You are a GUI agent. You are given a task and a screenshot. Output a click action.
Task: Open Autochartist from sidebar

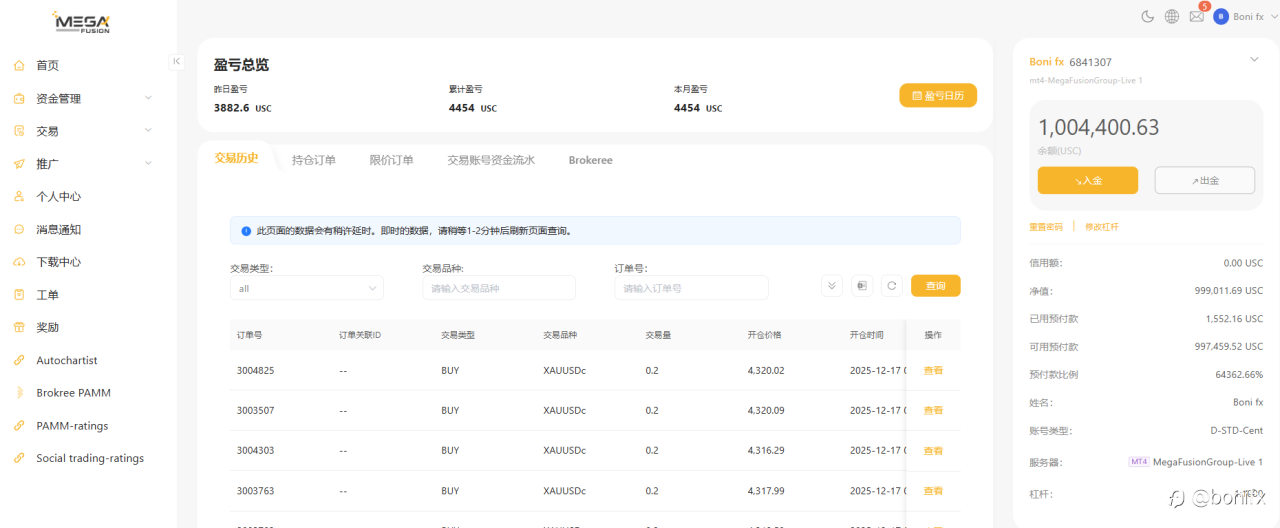tap(67, 360)
